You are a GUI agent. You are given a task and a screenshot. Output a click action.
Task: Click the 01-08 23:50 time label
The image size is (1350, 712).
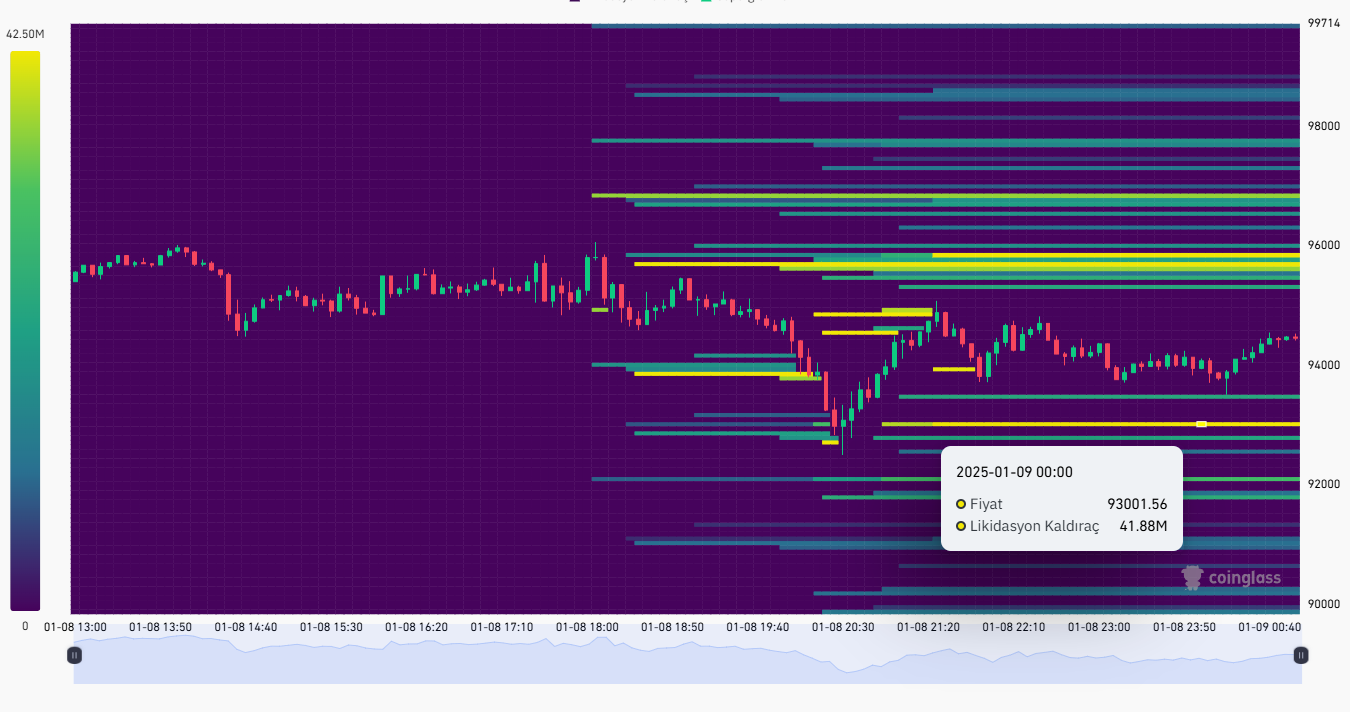(1184, 627)
